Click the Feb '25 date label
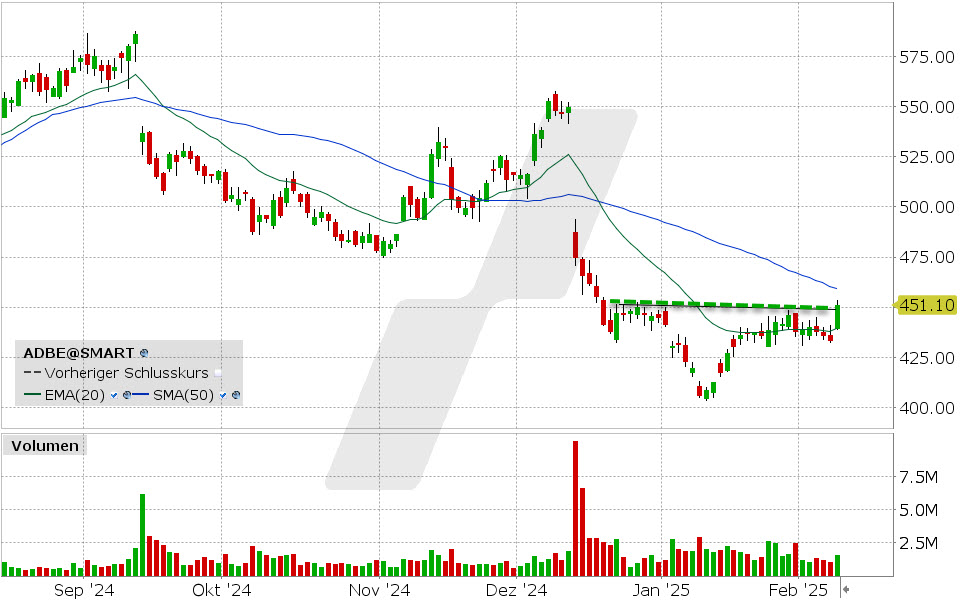 coord(798,590)
